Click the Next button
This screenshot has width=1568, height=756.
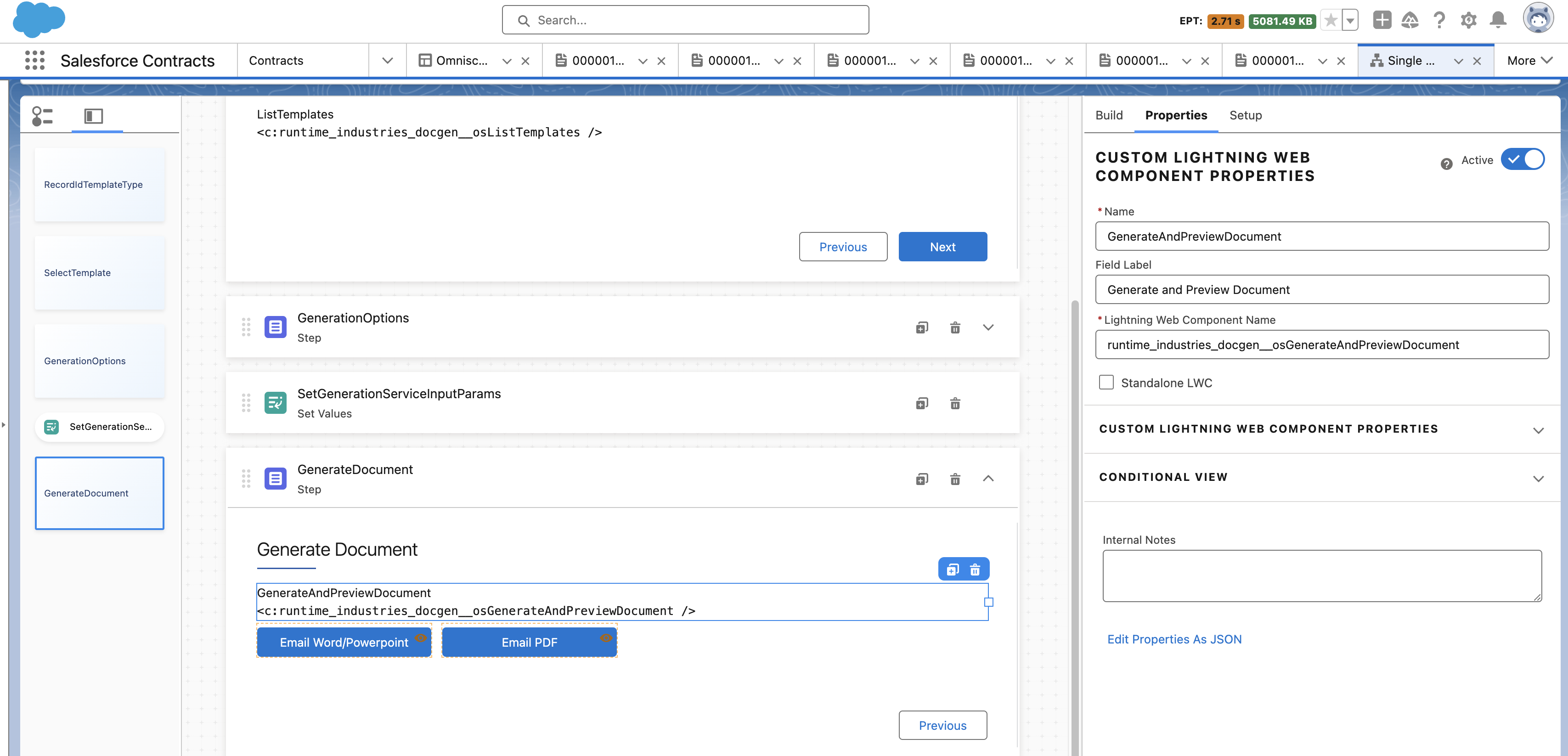coord(942,247)
